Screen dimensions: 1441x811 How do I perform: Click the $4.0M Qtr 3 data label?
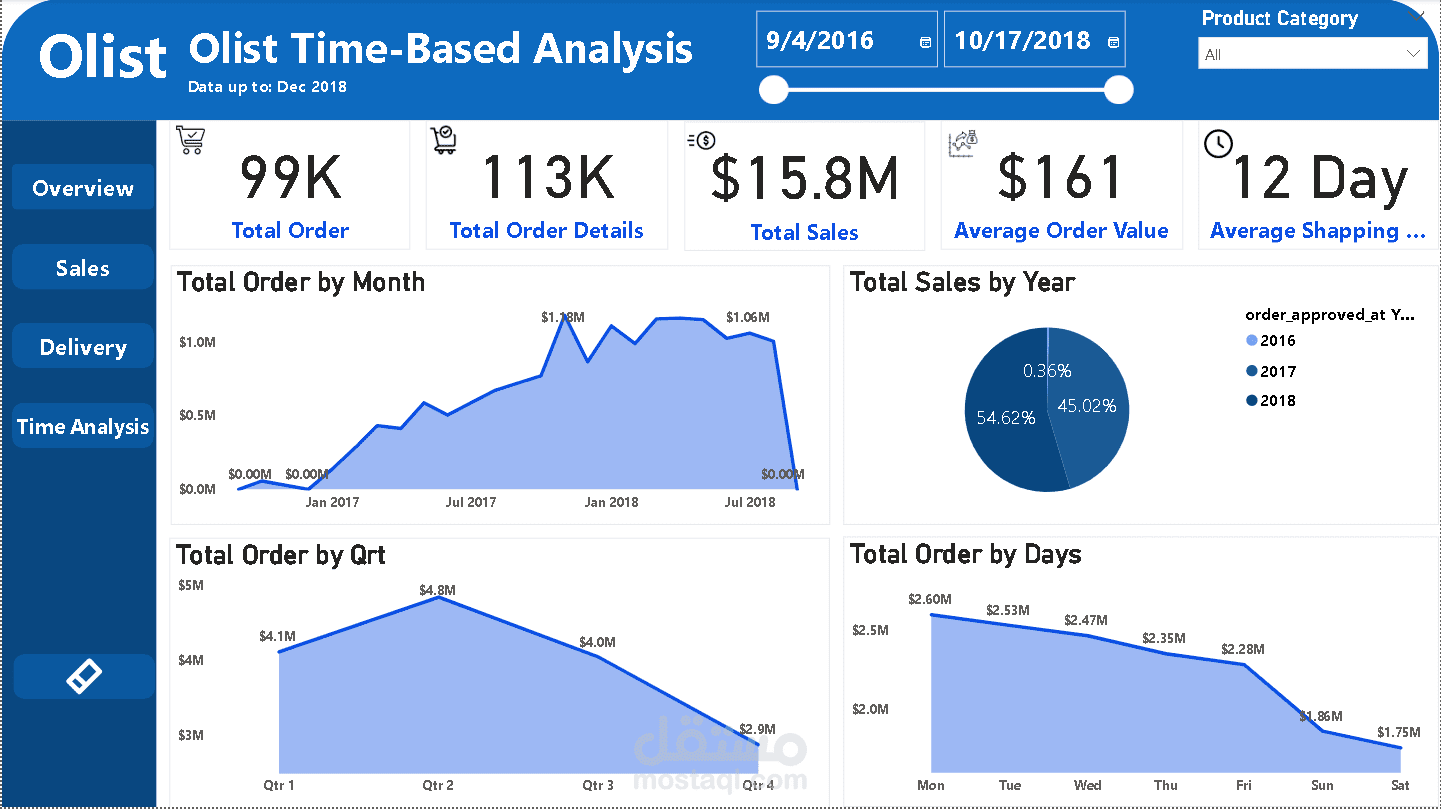click(x=597, y=642)
